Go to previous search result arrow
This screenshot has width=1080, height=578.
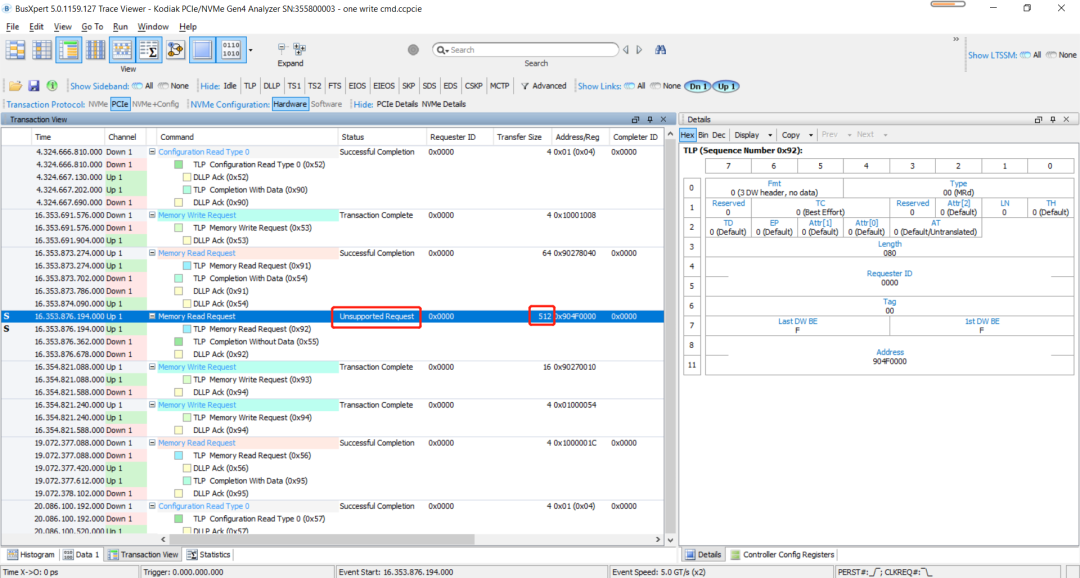pyautogui.click(x=626, y=49)
